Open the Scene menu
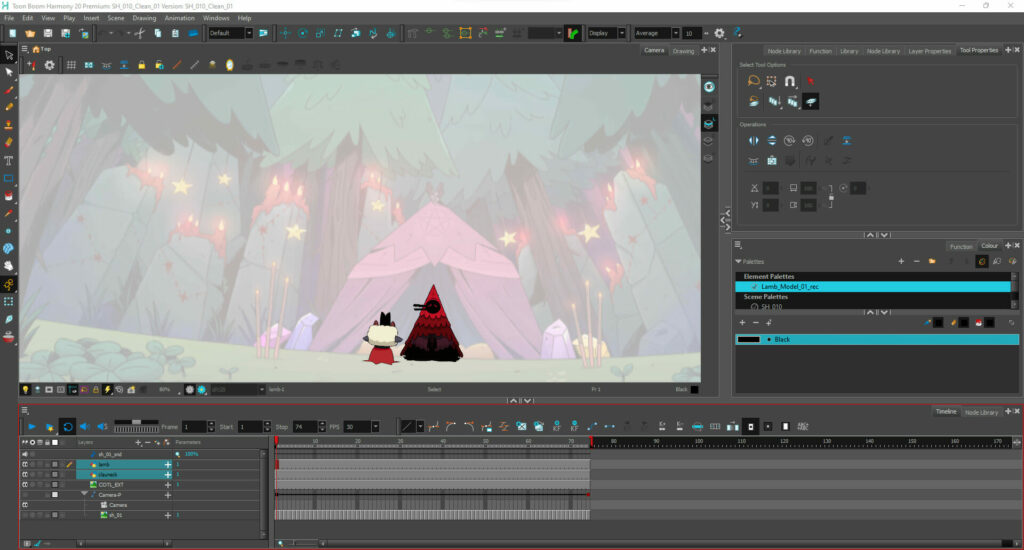Viewport: 1024px width, 550px height. tap(116, 18)
